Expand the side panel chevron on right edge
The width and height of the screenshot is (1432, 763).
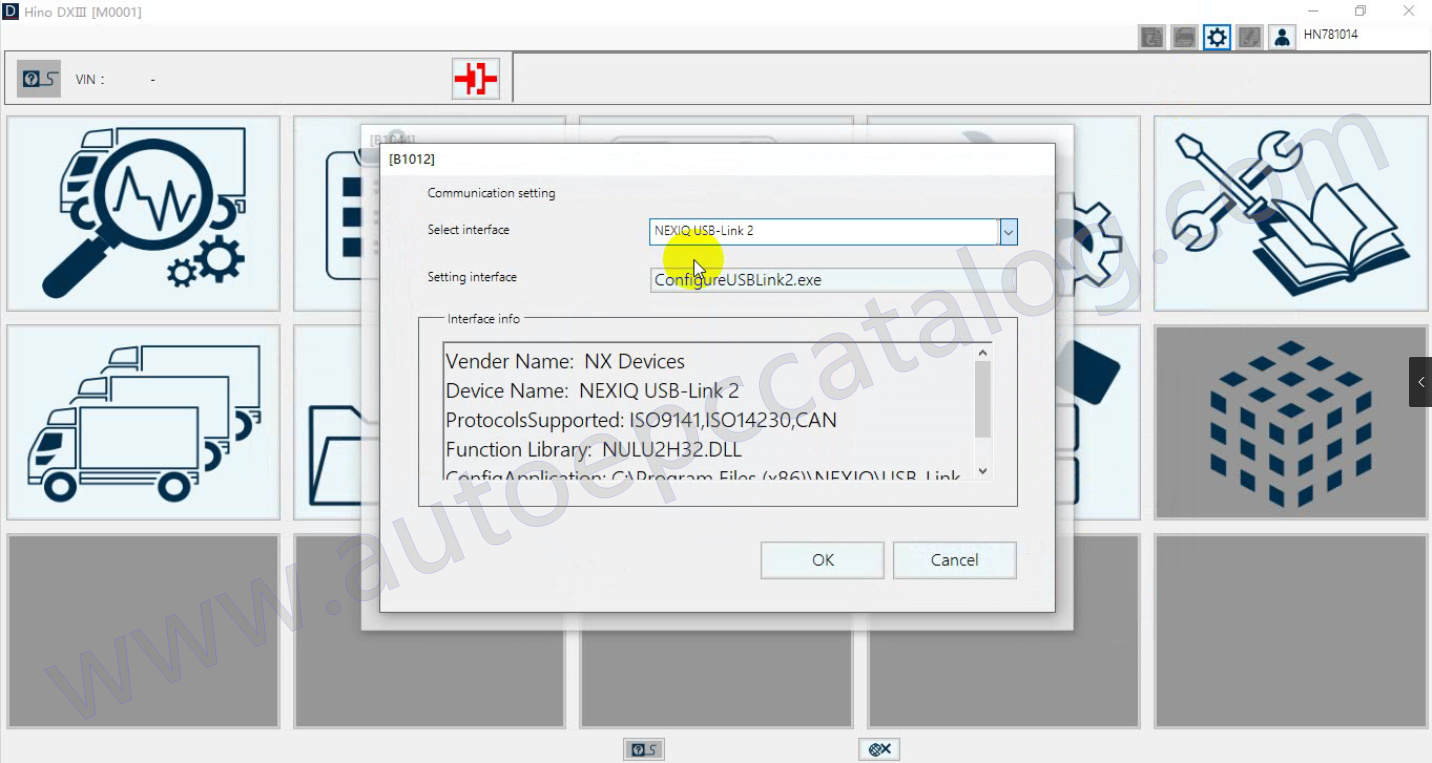pos(1420,382)
